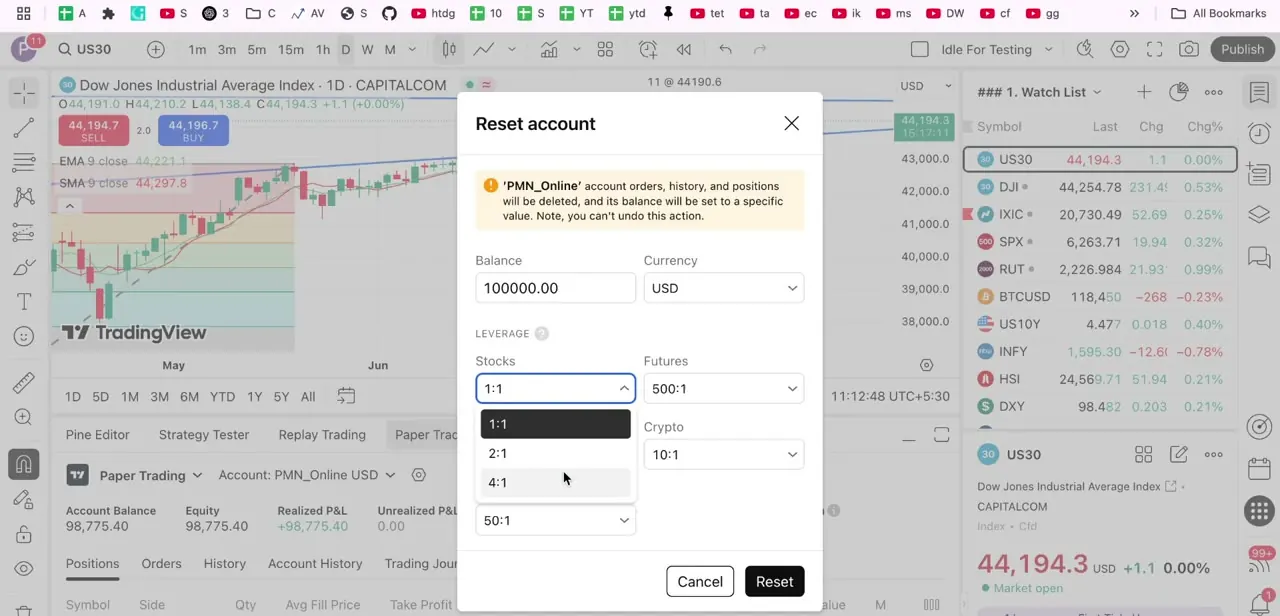
Task: Select BTCUSD row in watch list
Action: [x=1100, y=297]
